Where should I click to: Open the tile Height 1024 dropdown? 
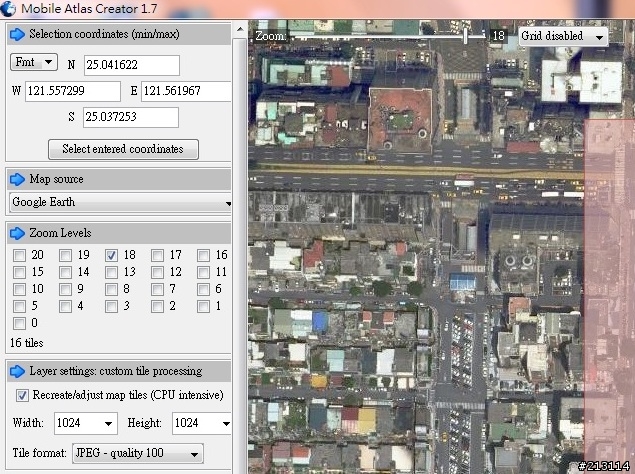(x=202, y=423)
